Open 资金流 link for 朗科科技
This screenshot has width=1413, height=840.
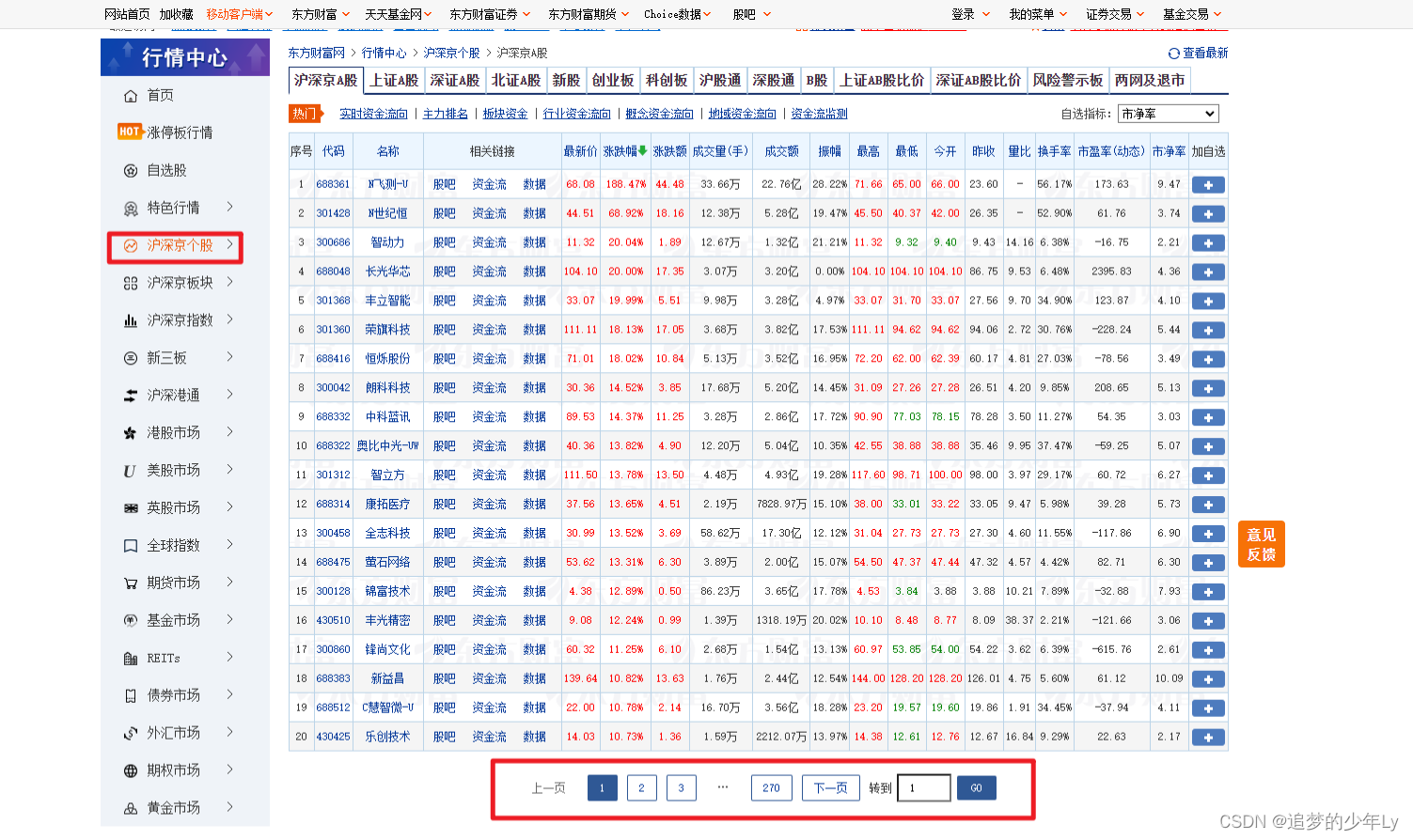489,388
